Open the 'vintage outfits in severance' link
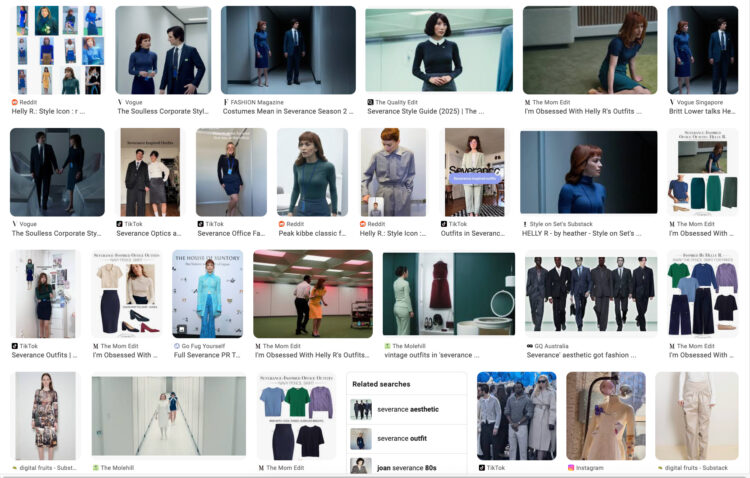Image resolution: width=750 pixels, height=478 pixels. tap(448, 355)
